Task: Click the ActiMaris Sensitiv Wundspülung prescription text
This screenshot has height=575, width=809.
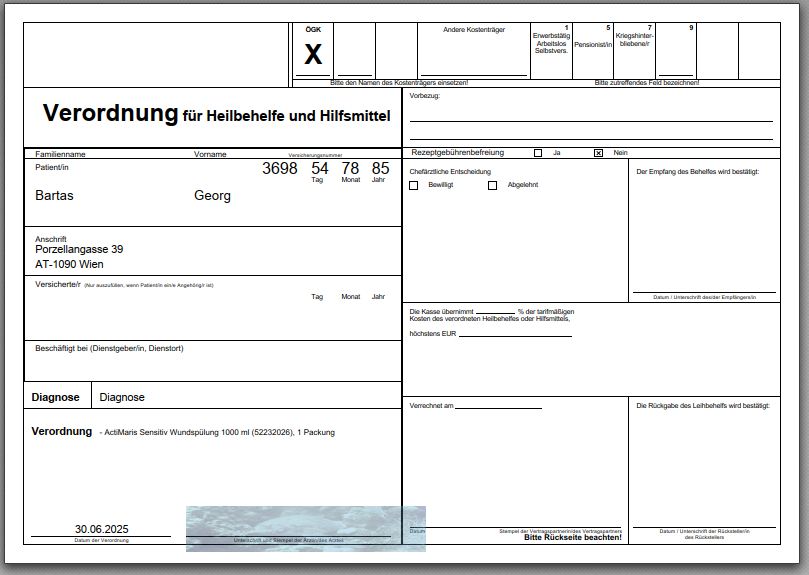Action: click(219, 433)
